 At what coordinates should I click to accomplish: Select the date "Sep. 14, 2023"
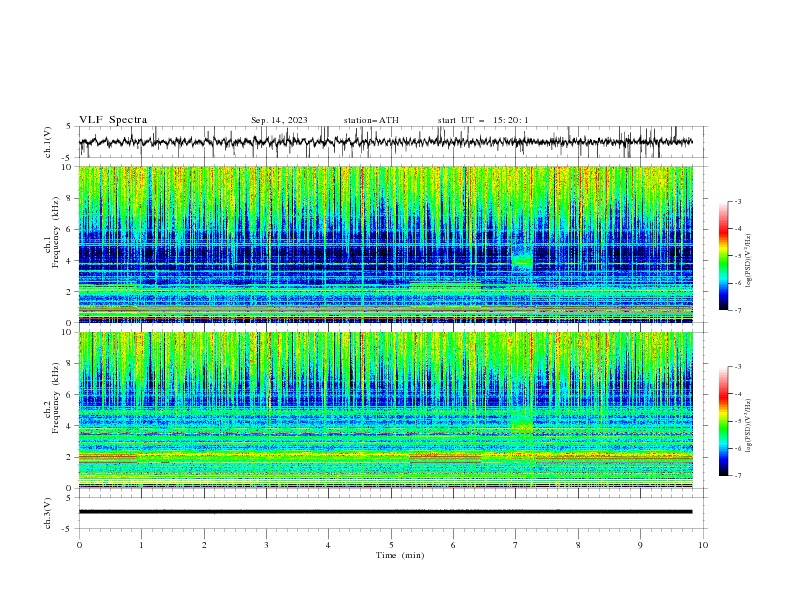pos(279,120)
